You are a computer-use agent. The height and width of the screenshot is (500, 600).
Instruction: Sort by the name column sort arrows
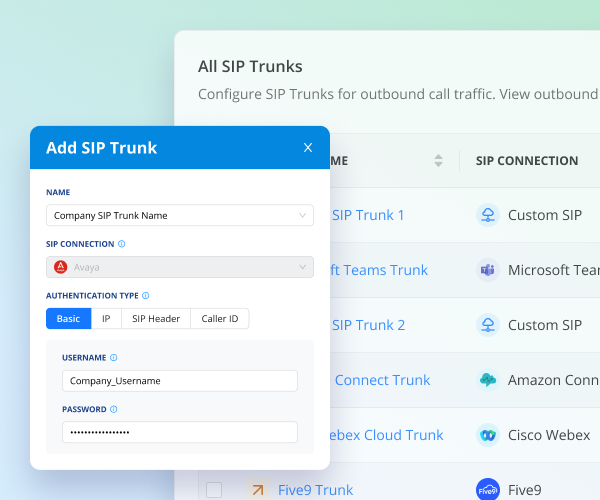point(439,161)
